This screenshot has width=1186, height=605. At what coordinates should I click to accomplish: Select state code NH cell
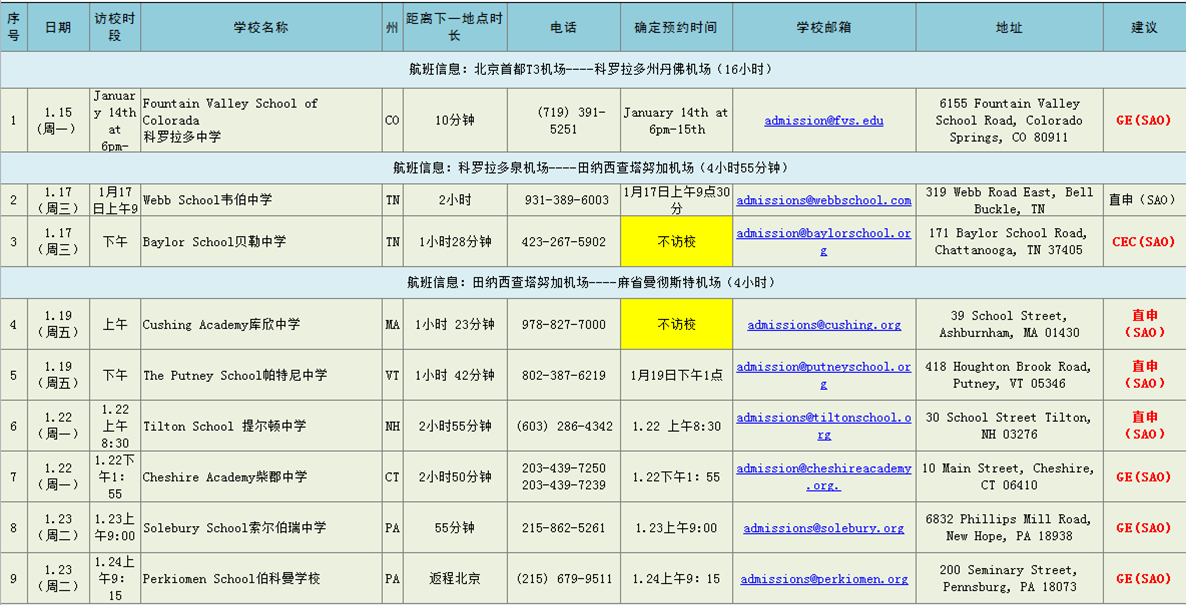pyautogui.click(x=392, y=426)
